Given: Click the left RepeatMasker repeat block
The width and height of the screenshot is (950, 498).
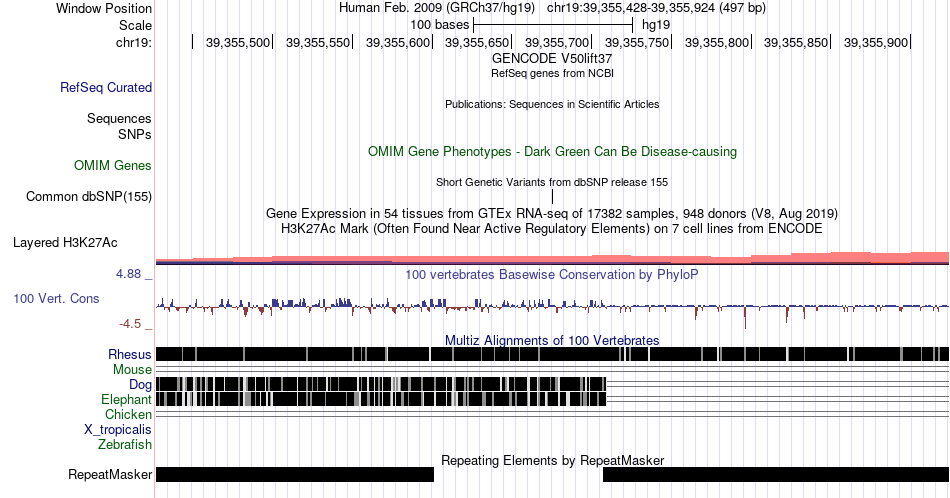Looking at the screenshot, I should click(x=295, y=474).
